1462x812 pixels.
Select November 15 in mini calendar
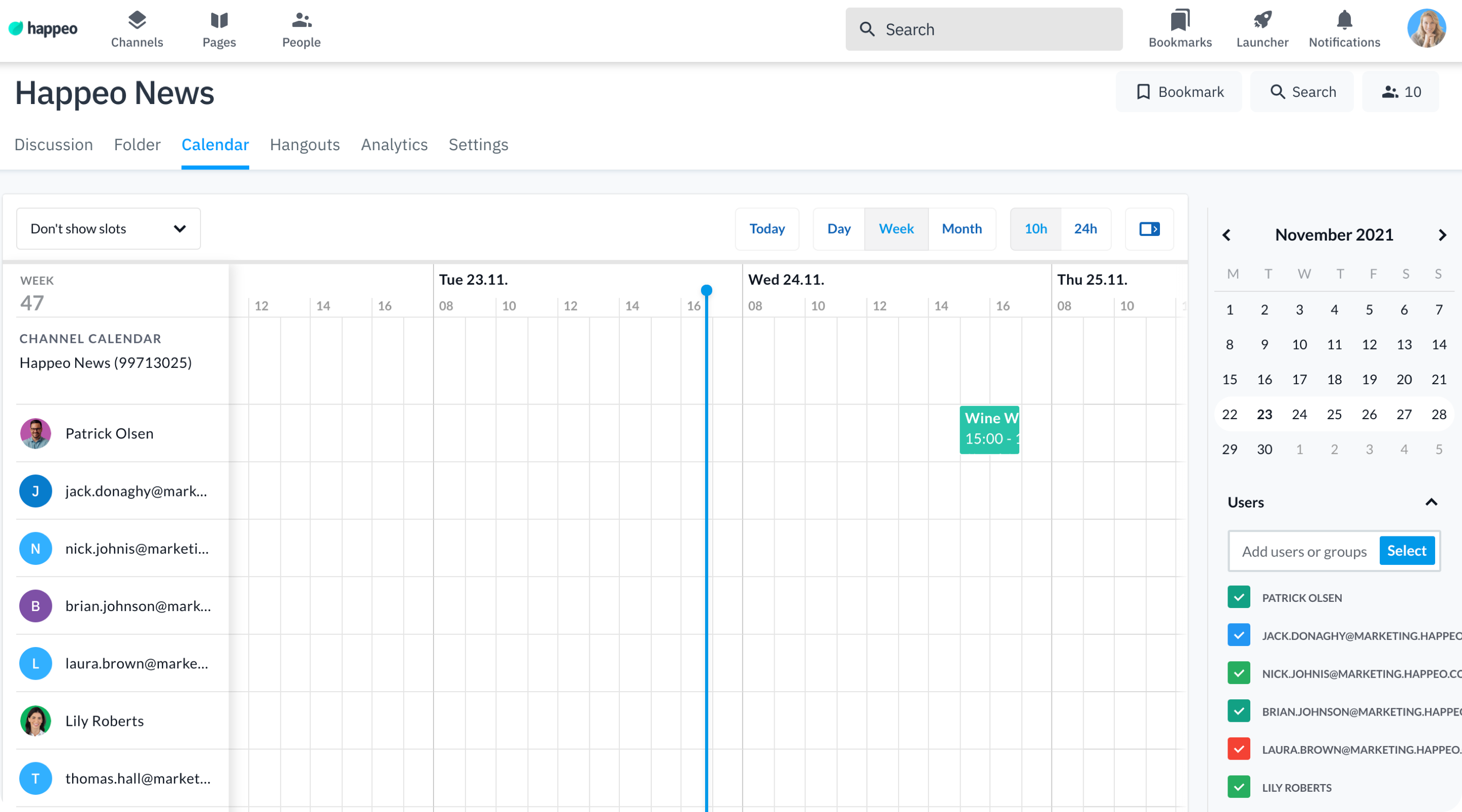1230,380
